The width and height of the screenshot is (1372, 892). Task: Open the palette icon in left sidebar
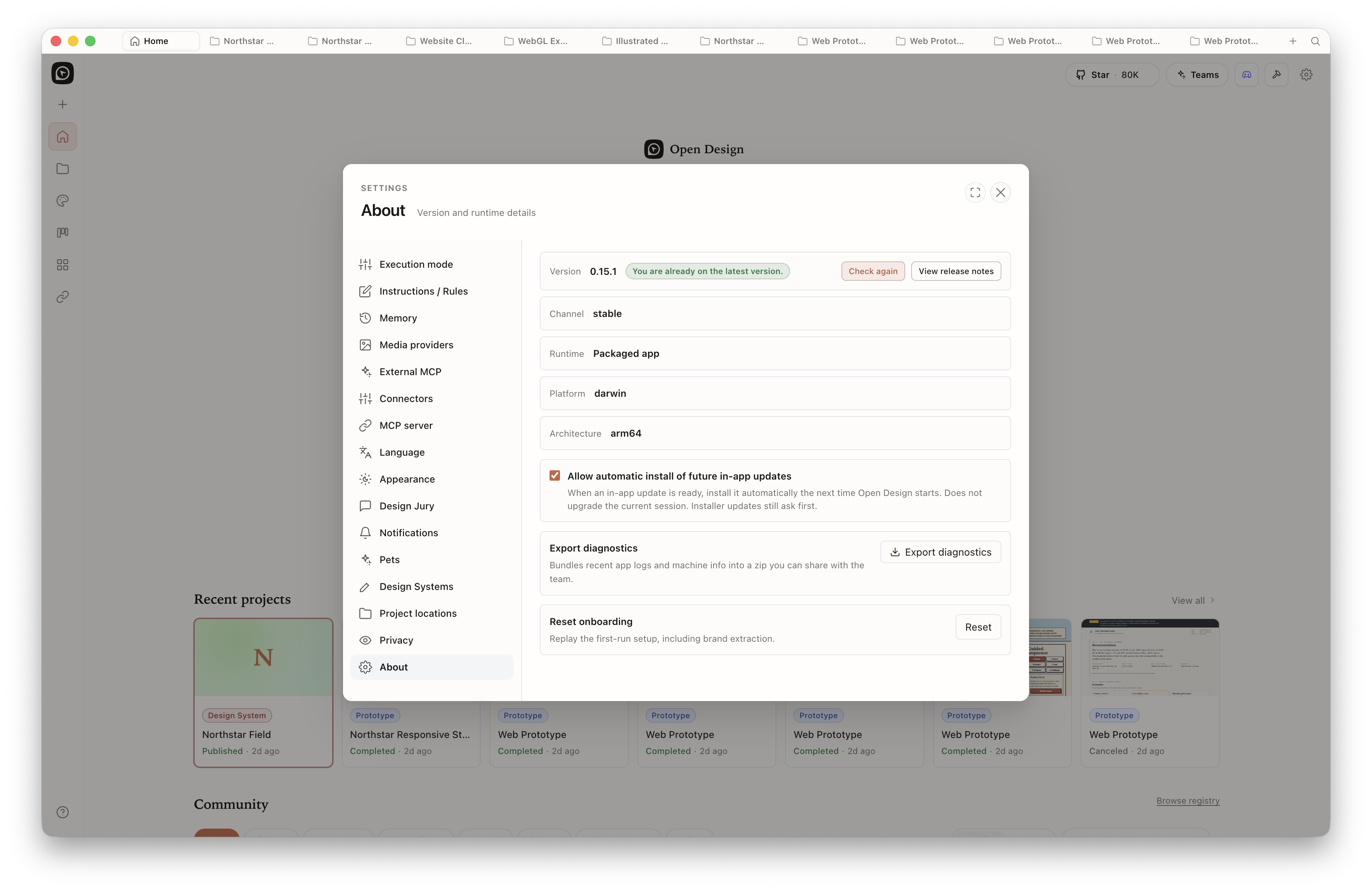(62, 201)
